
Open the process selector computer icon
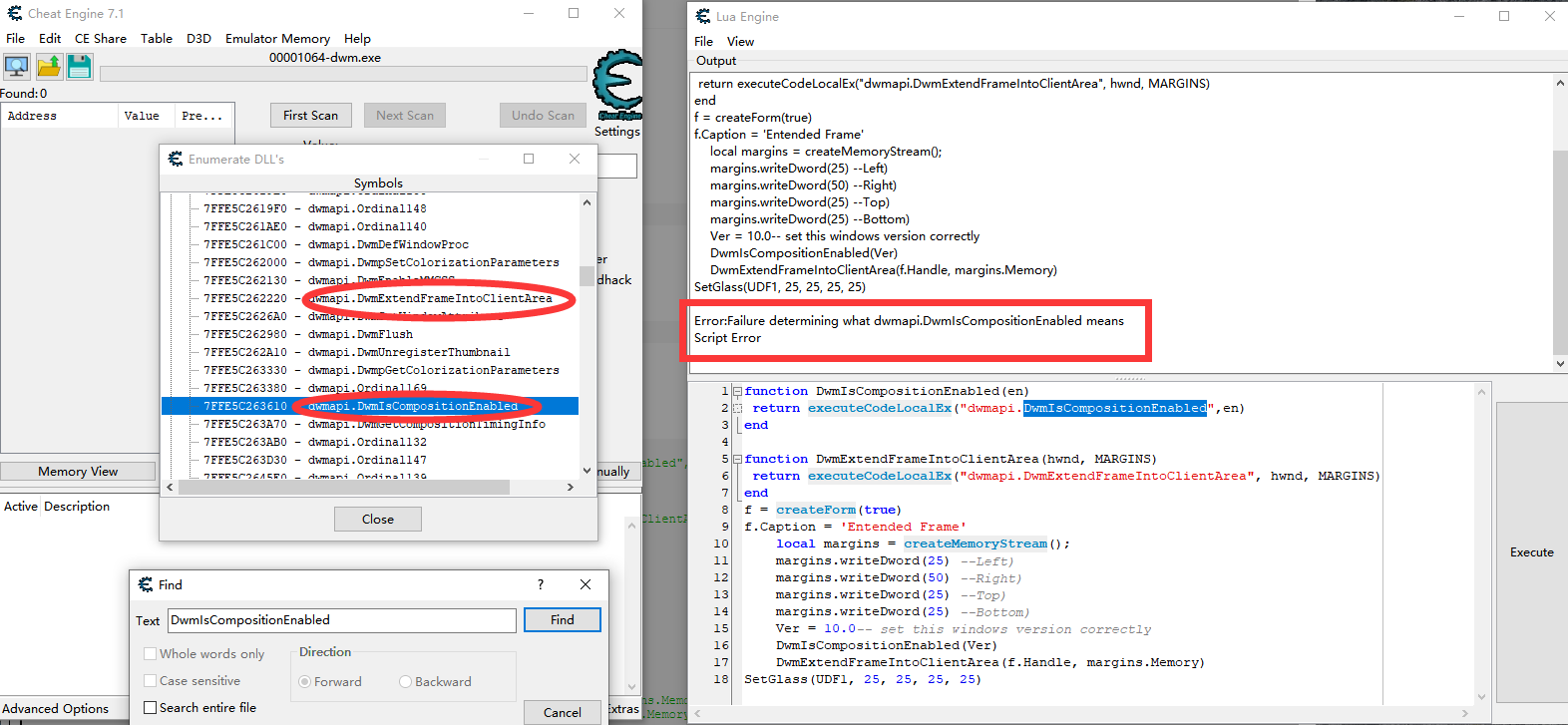pyautogui.click(x=17, y=67)
